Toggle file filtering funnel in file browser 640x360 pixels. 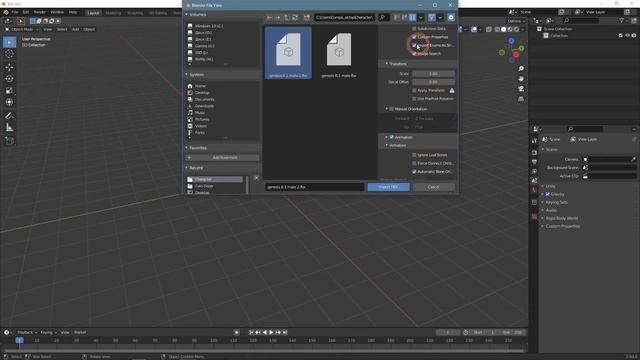tap(432, 18)
